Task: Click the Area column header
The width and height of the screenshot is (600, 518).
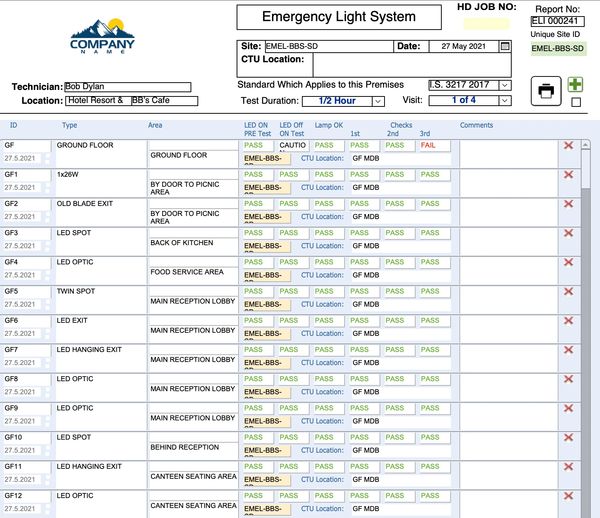Action: click(x=155, y=125)
